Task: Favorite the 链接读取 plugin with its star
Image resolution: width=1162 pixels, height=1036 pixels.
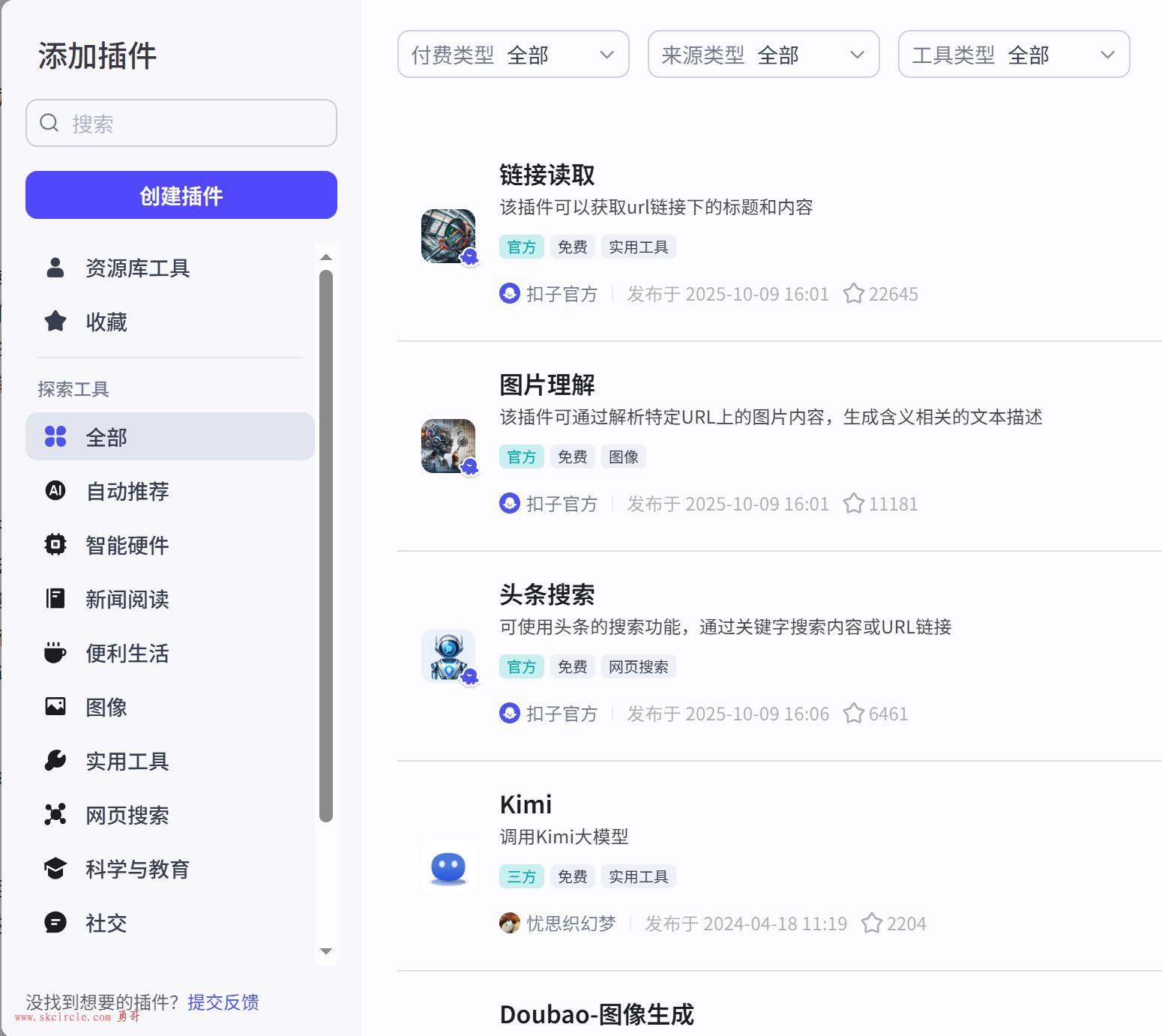Action: pyautogui.click(x=853, y=293)
